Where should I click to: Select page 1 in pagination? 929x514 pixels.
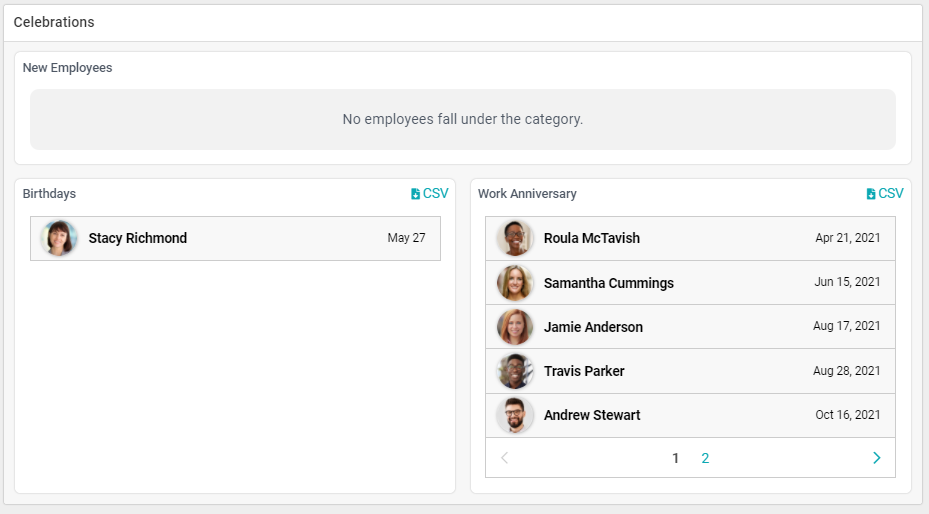[676, 458]
